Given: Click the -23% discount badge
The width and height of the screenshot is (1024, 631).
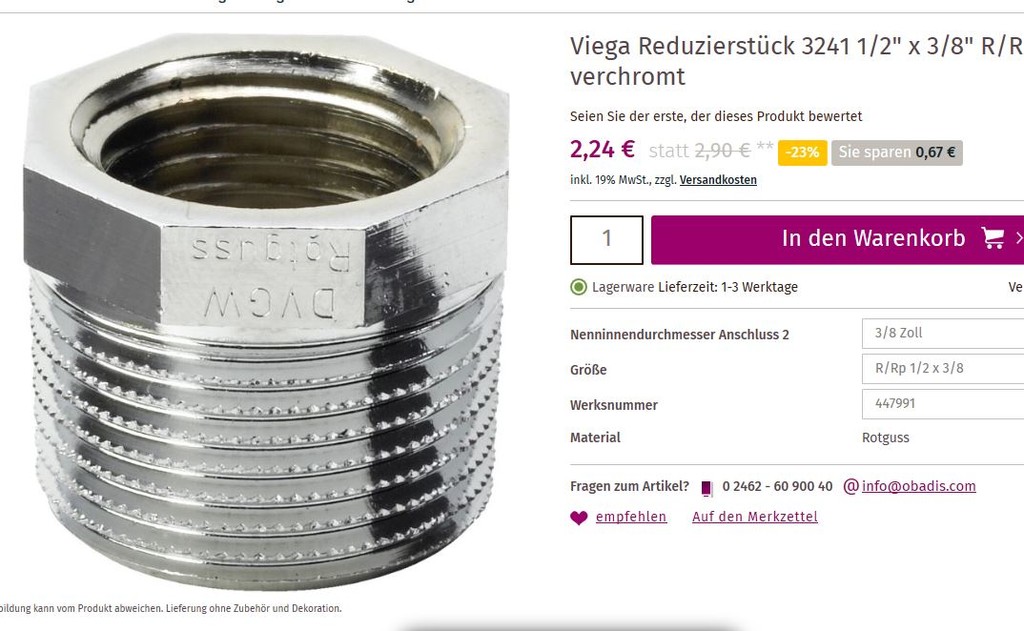Looking at the screenshot, I should [803, 153].
